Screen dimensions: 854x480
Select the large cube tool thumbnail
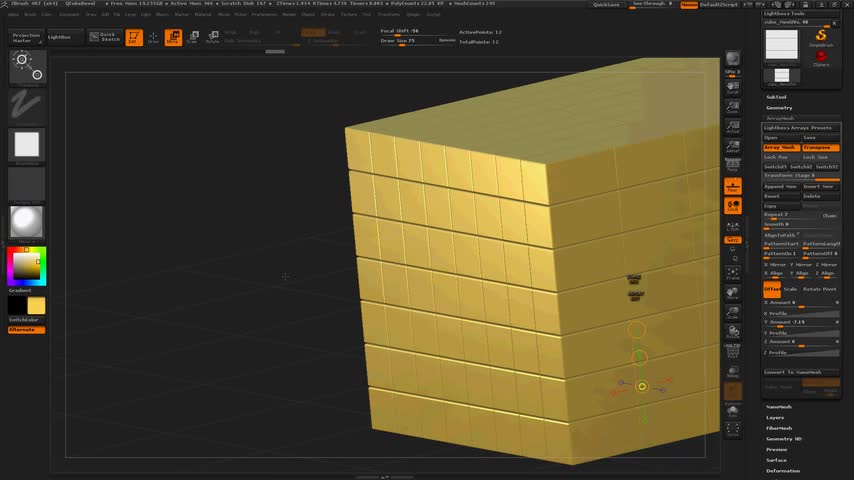pyautogui.click(x=782, y=44)
